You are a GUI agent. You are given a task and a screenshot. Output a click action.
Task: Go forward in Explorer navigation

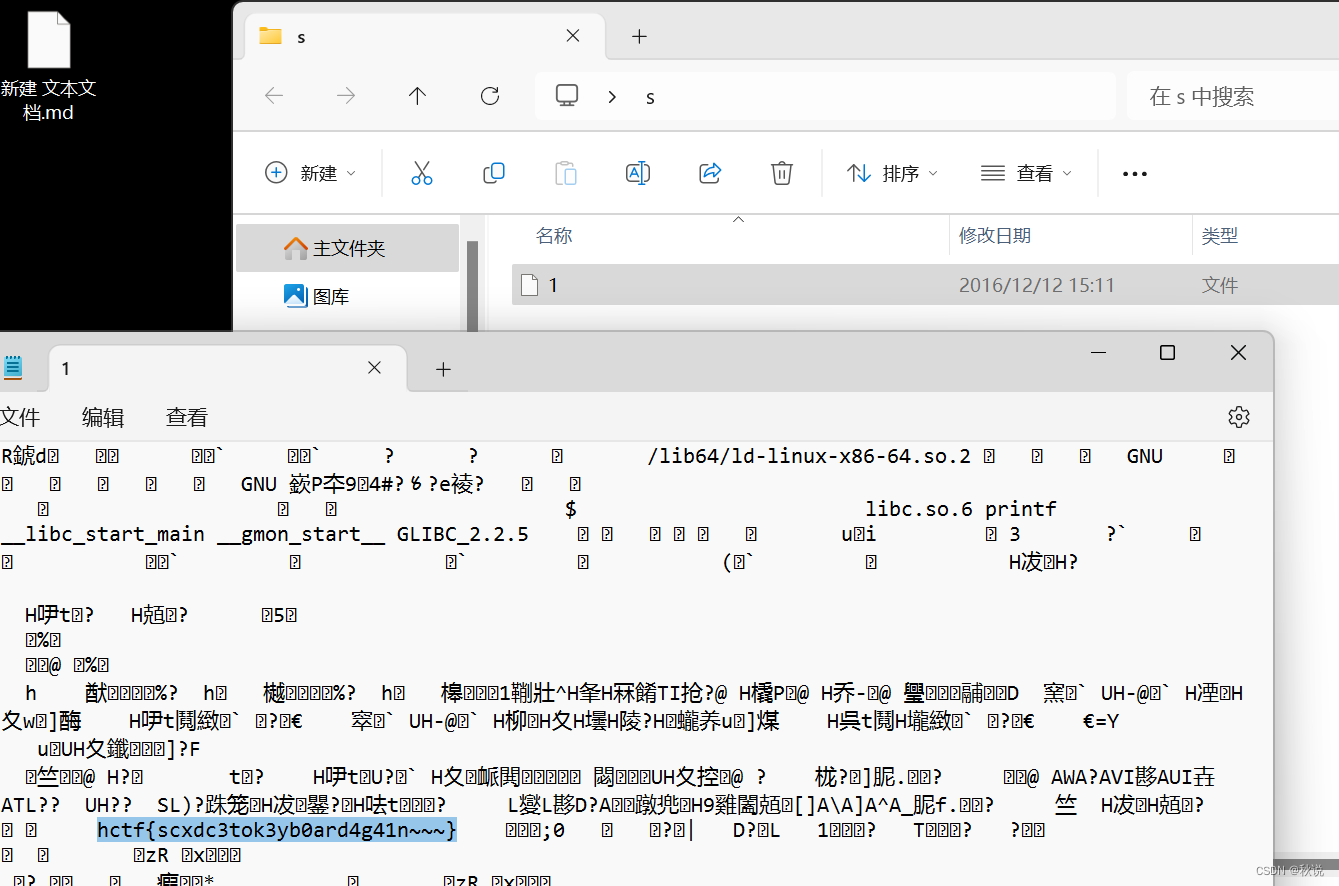[x=346, y=96]
